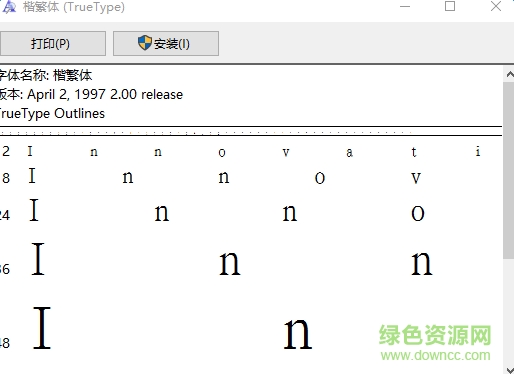Maximize the font viewer window
The height and width of the screenshot is (374, 514).
pyautogui.click(x=450, y=6)
